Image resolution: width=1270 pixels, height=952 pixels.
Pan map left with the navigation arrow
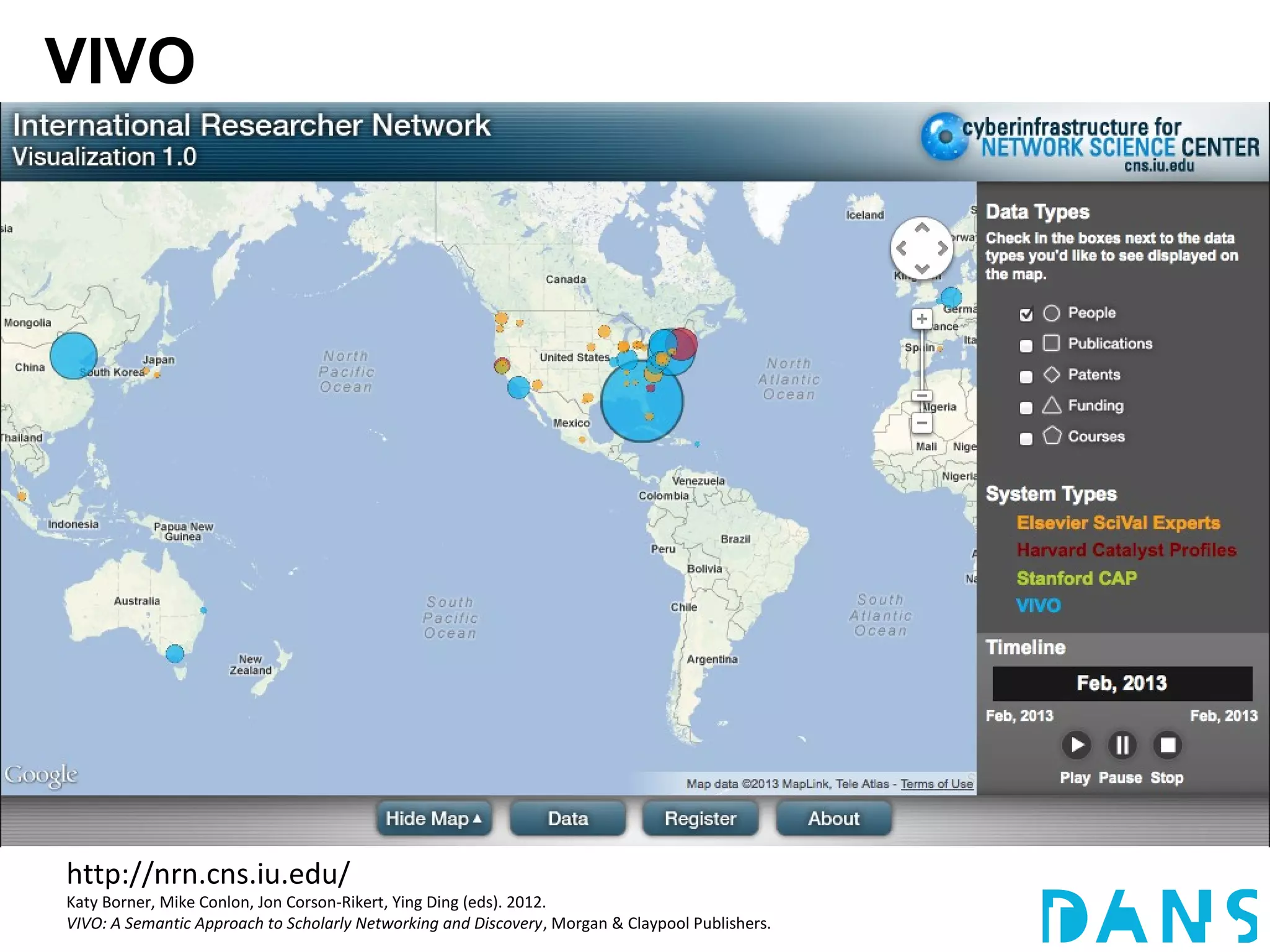pyautogui.click(x=902, y=249)
